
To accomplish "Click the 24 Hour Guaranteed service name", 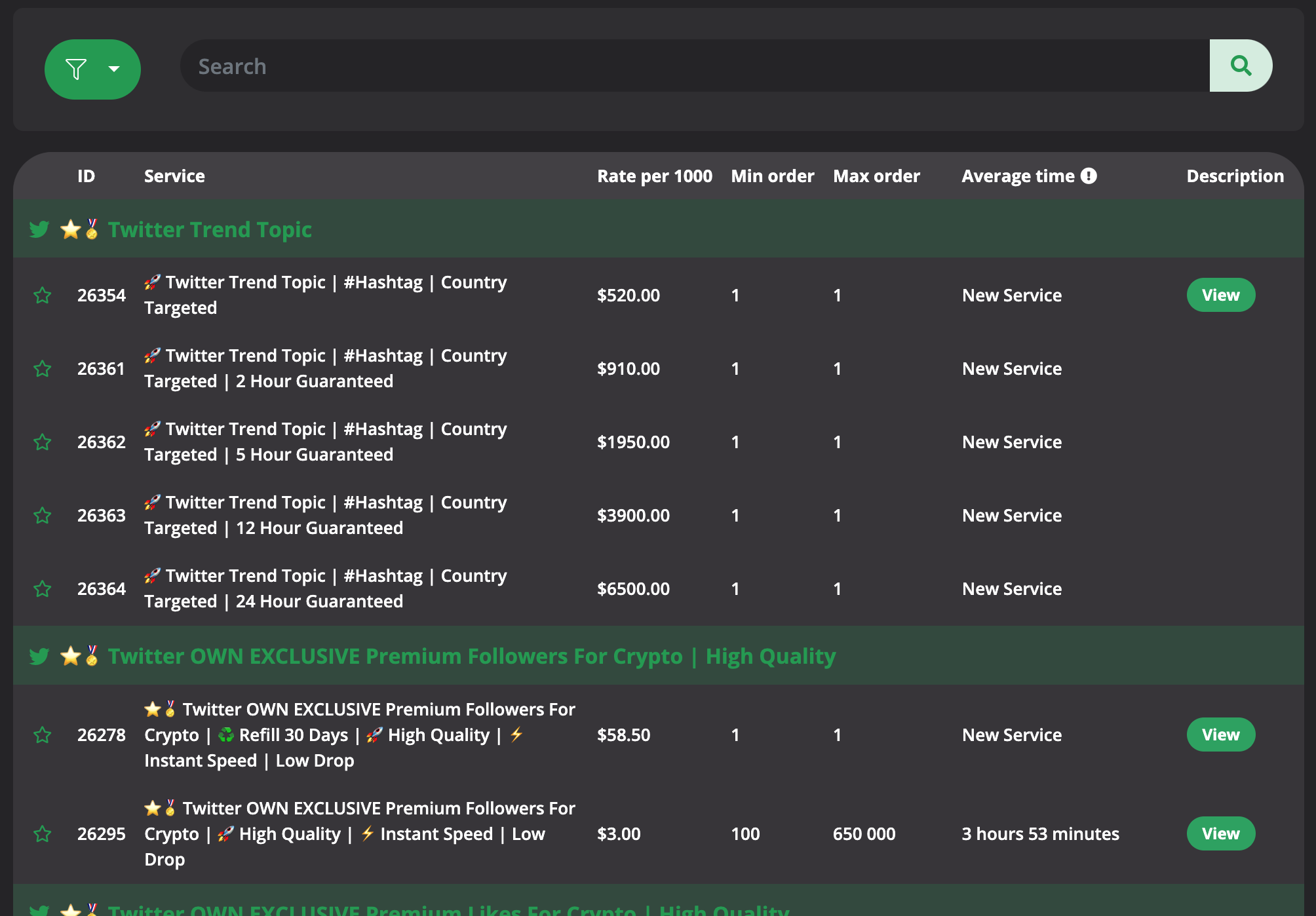I will pyautogui.click(x=325, y=588).
